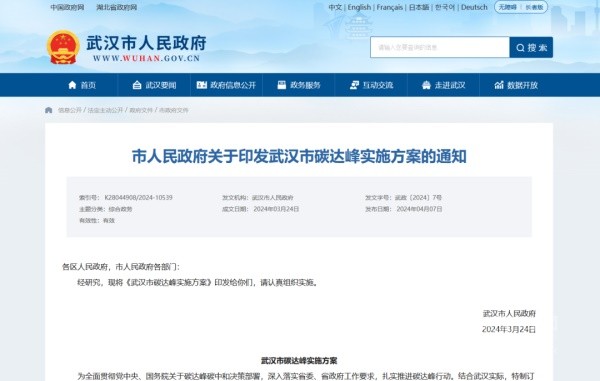This screenshot has width=600, height=381.
Task: Click the icon beside 走进武汉
Action: pyautogui.click(x=426, y=85)
